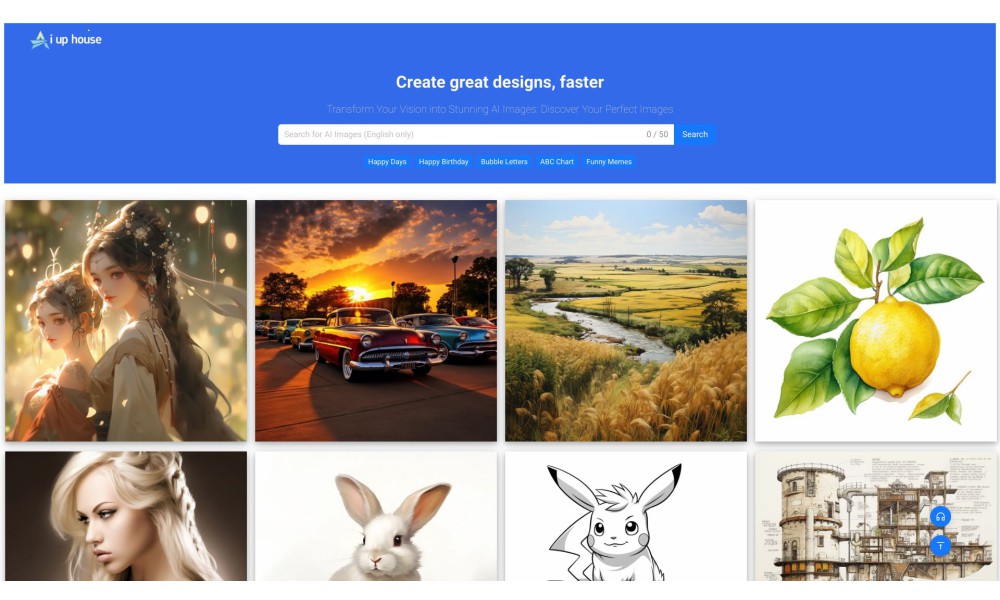Focus the AI images search field
This screenshot has width=1000, height=600.
pos(475,135)
